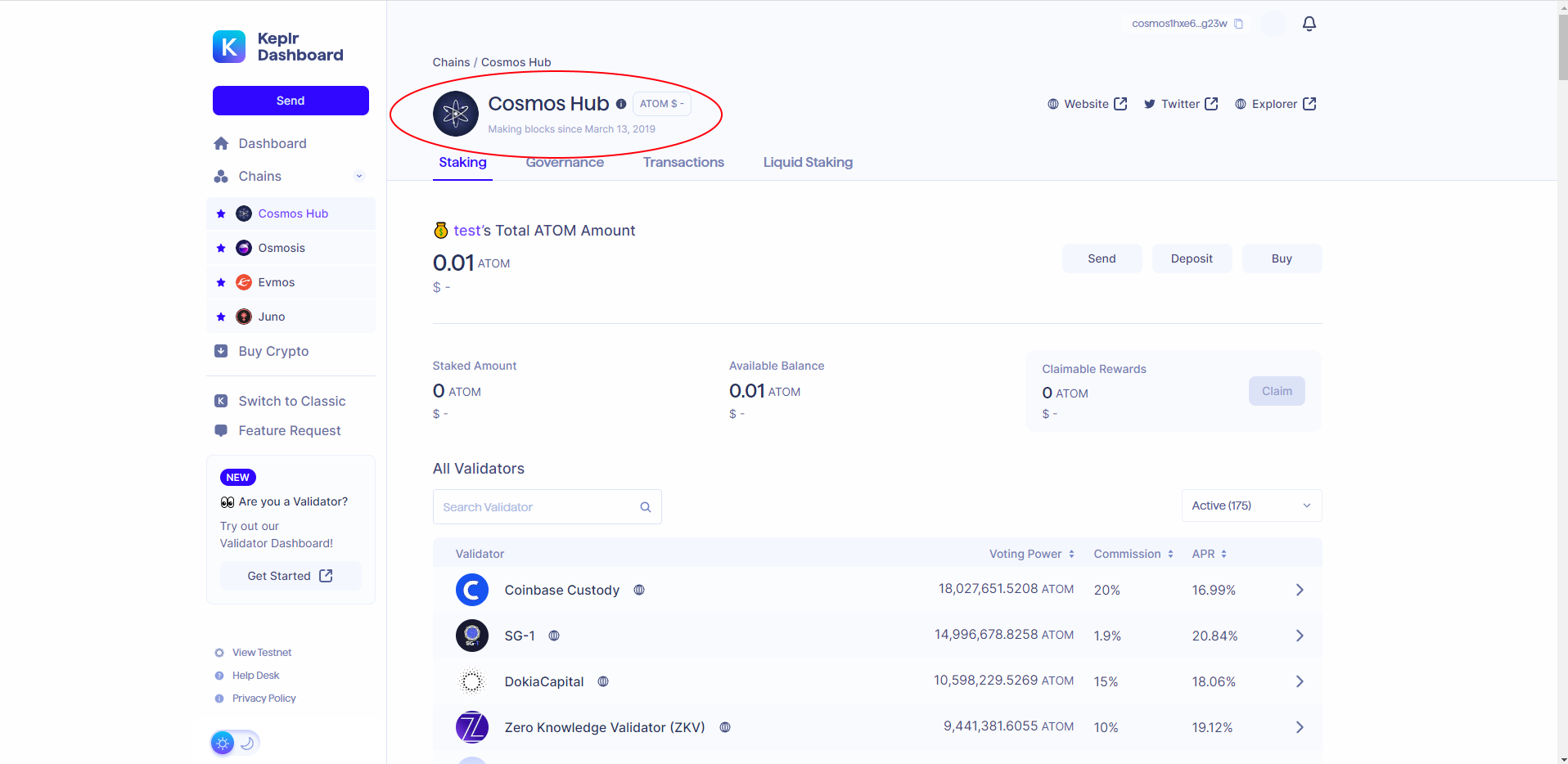Toggle the Juno favorite star
This screenshot has width=1568, height=764.
click(221, 317)
